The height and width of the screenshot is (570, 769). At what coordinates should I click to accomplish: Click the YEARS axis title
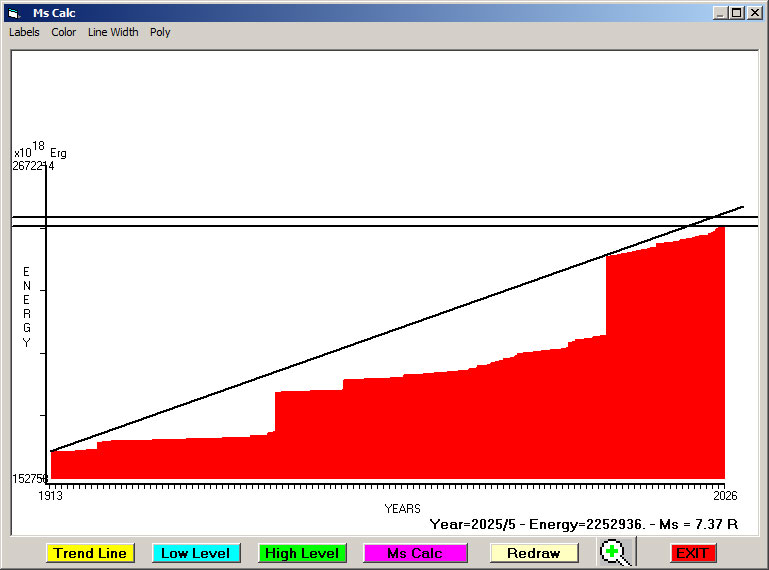(x=402, y=509)
